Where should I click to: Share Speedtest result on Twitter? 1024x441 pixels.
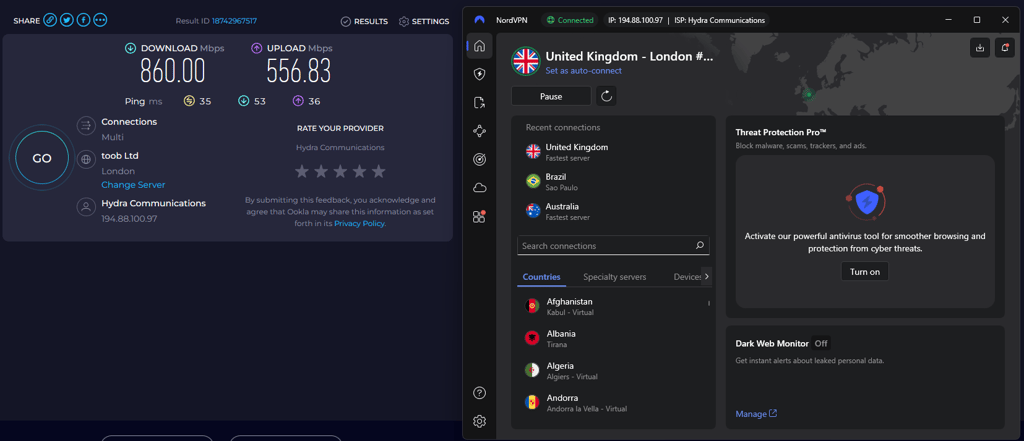[x=67, y=20]
